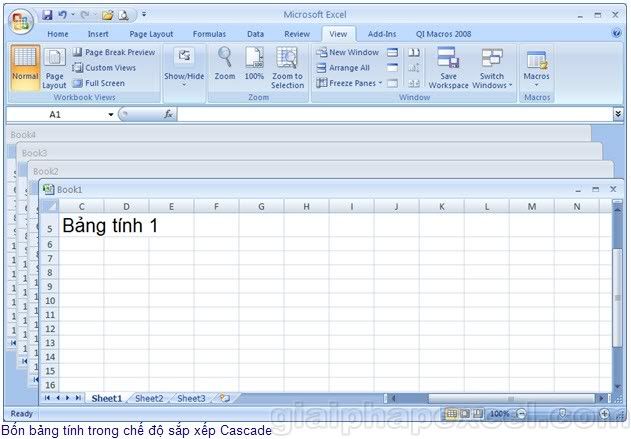This screenshot has height=439, width=631.
Task: Open New Window
Action: point(347,52)
